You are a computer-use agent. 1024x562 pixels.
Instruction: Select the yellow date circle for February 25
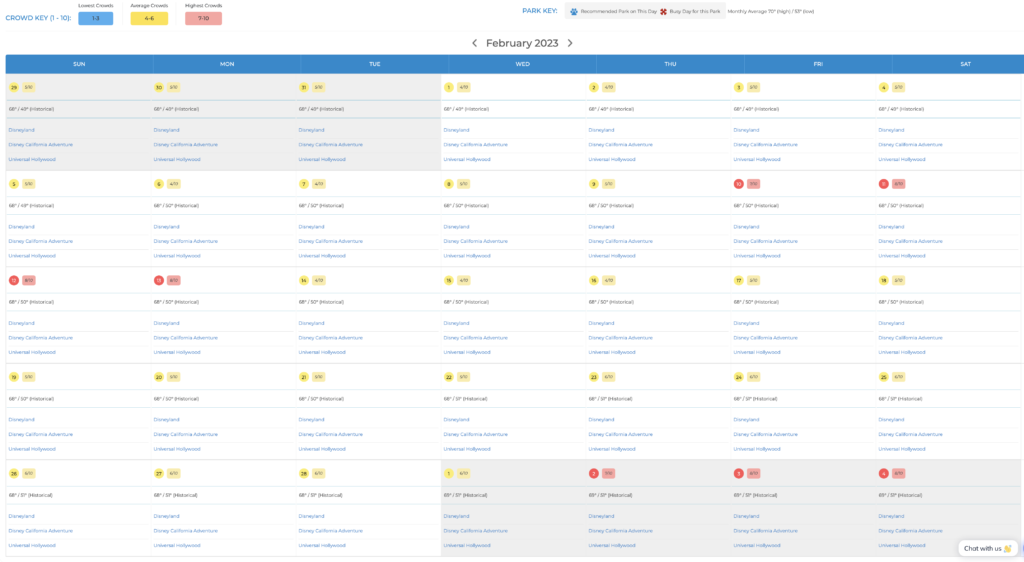tap(884, 377)
